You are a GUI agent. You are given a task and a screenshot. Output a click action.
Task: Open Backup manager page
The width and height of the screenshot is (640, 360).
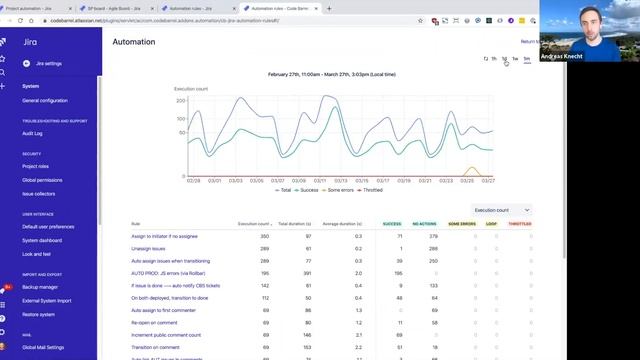point(40,287)
